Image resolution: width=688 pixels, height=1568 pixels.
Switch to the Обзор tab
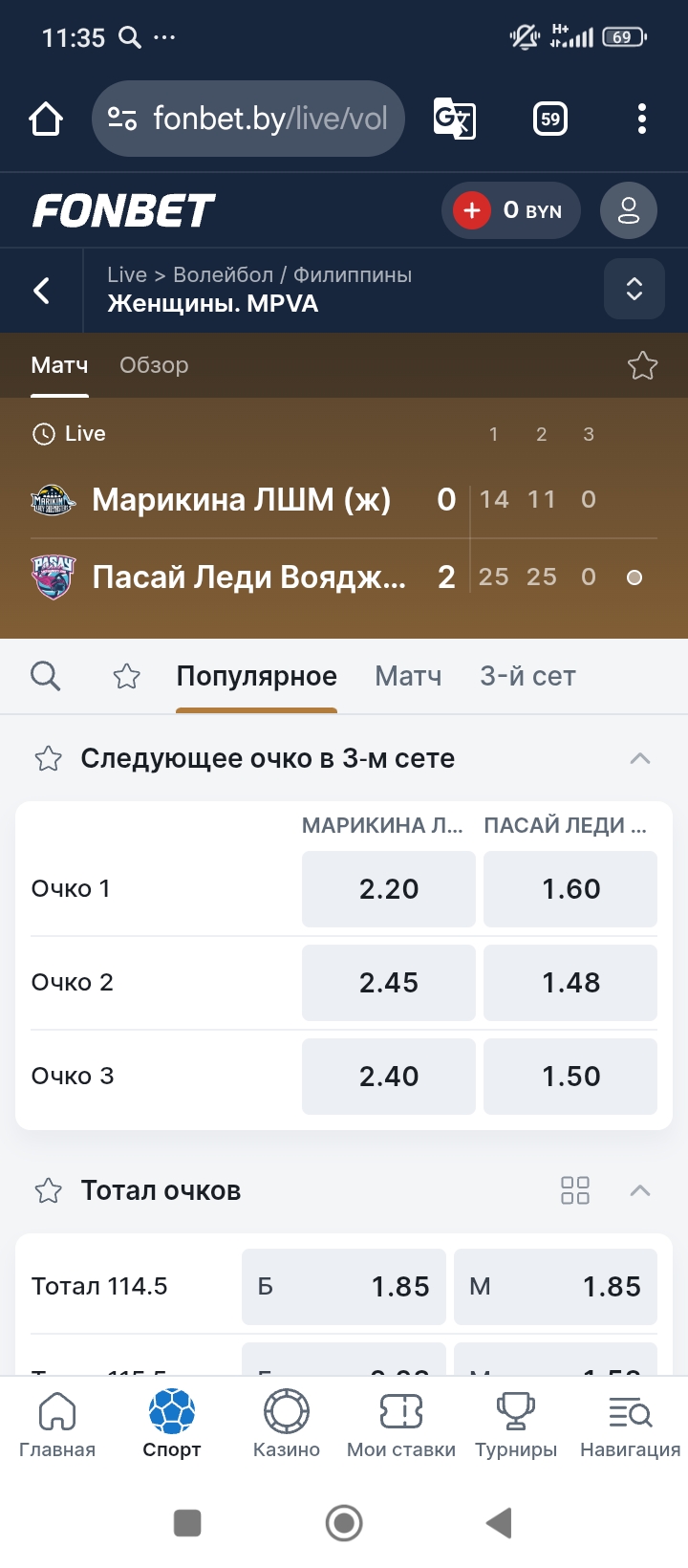[x=154, y=365]
